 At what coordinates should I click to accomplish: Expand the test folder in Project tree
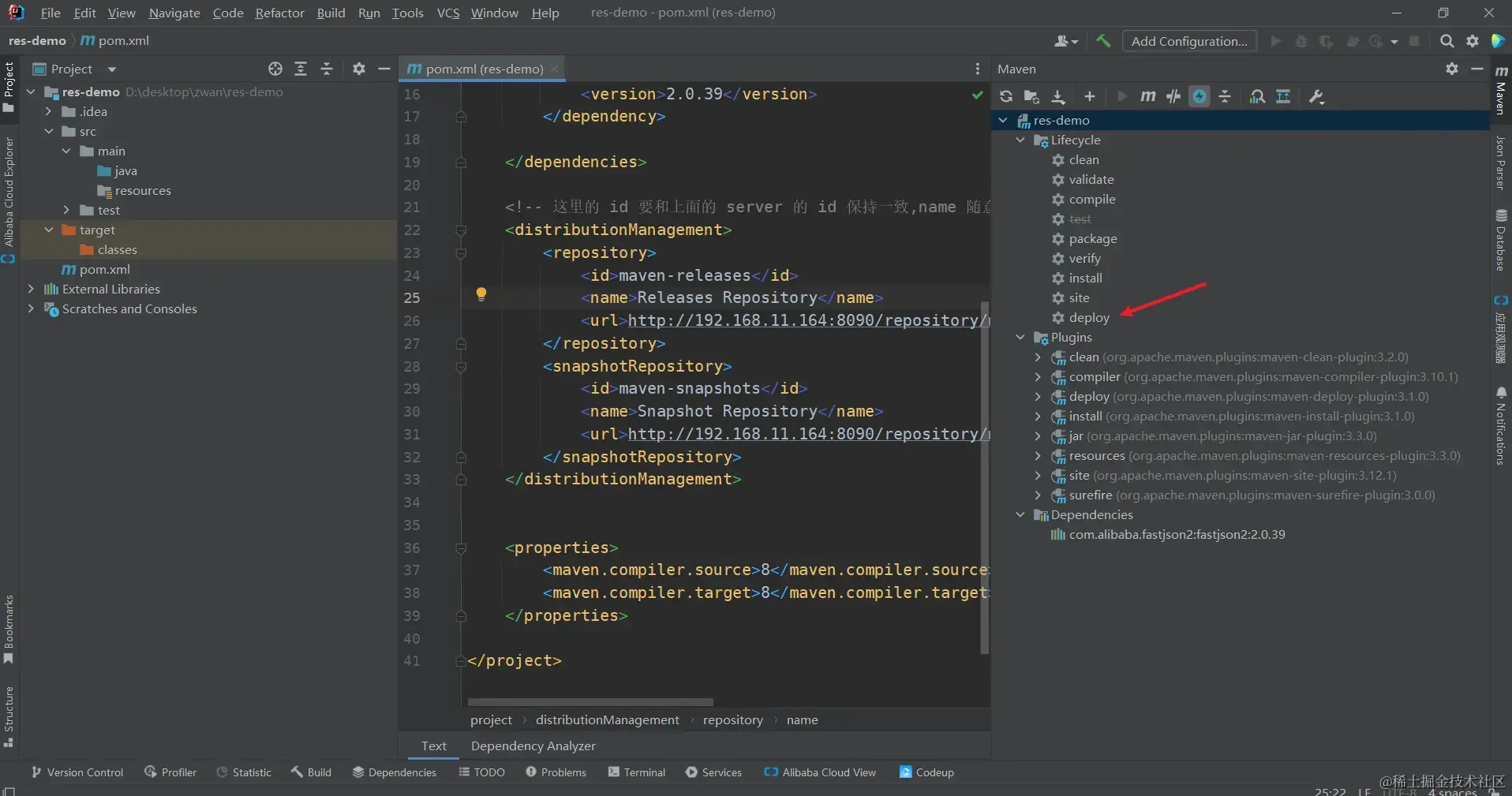[x=66, y=210]
